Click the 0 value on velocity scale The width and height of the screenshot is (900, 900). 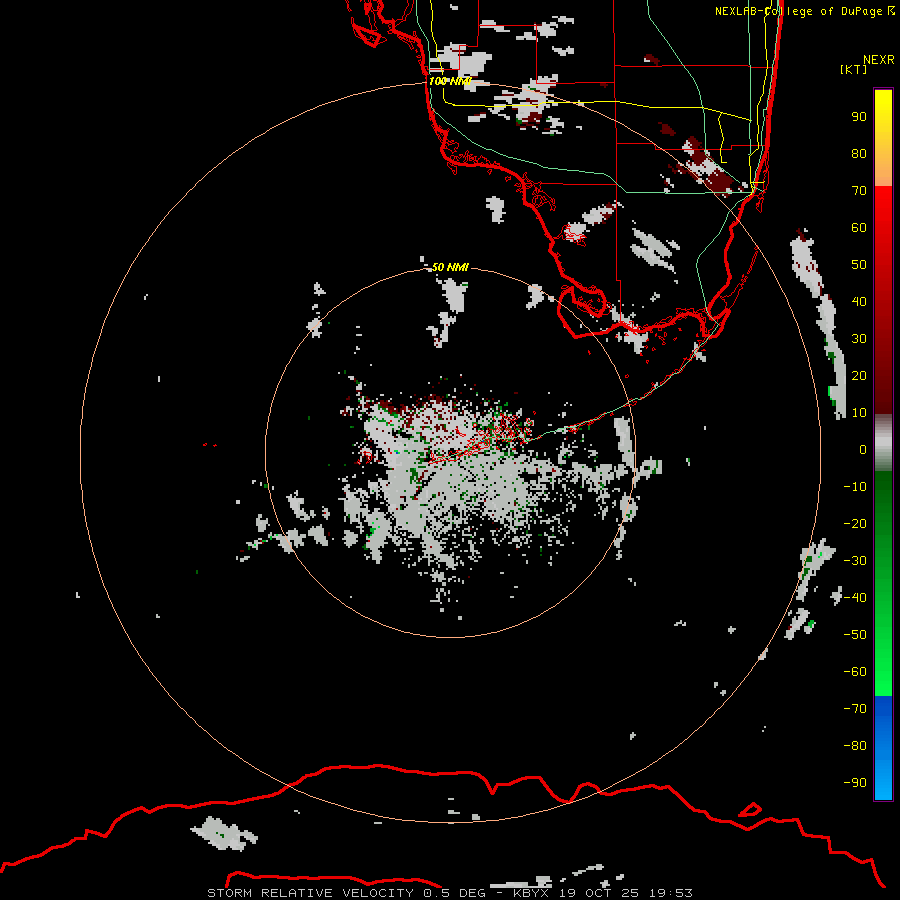(x=863, y=449)
